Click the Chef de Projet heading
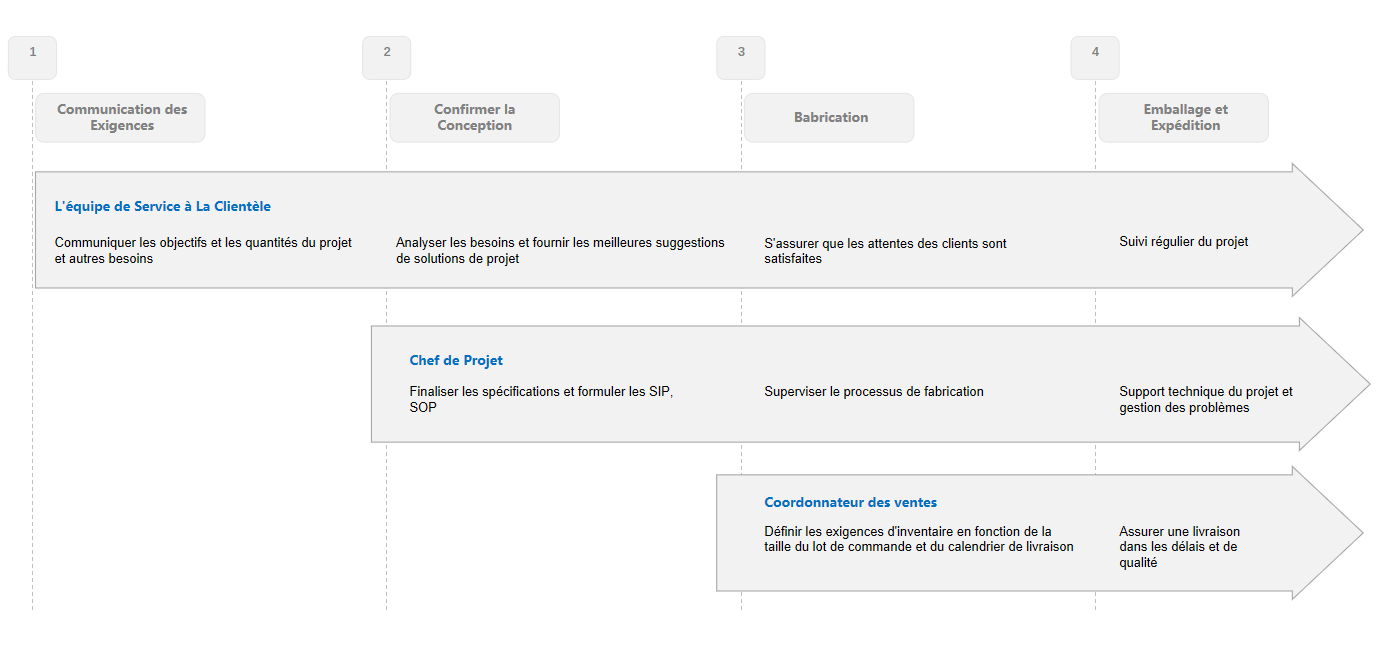 pyautogui.click(x=456, y=361)
